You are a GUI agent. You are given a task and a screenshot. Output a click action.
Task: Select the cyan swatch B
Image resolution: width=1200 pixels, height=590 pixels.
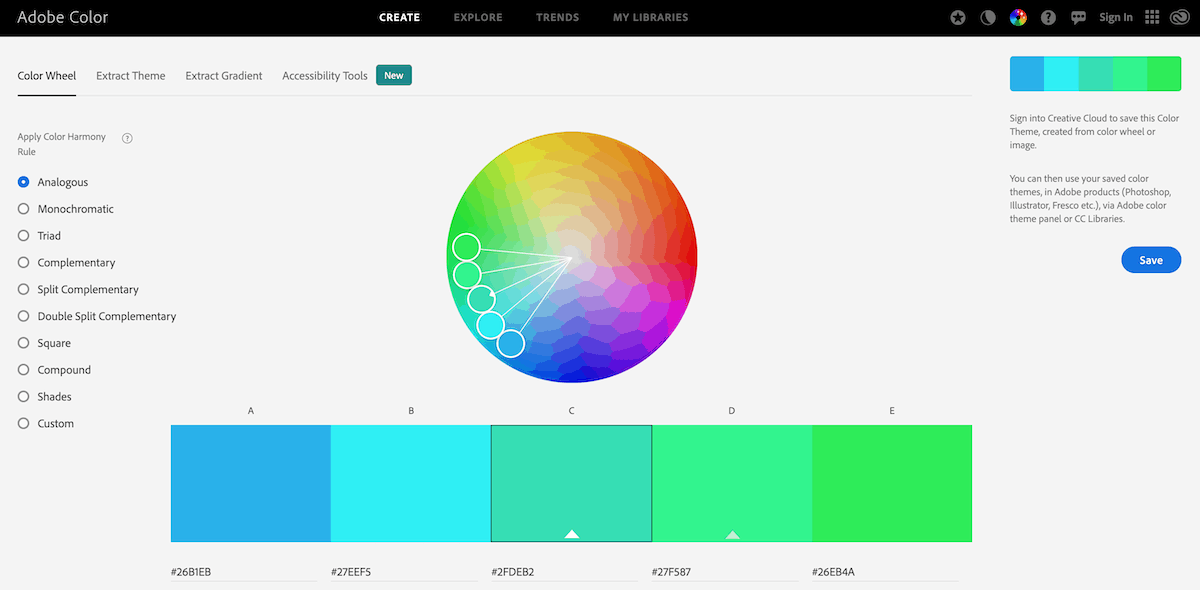coord(411,484)
